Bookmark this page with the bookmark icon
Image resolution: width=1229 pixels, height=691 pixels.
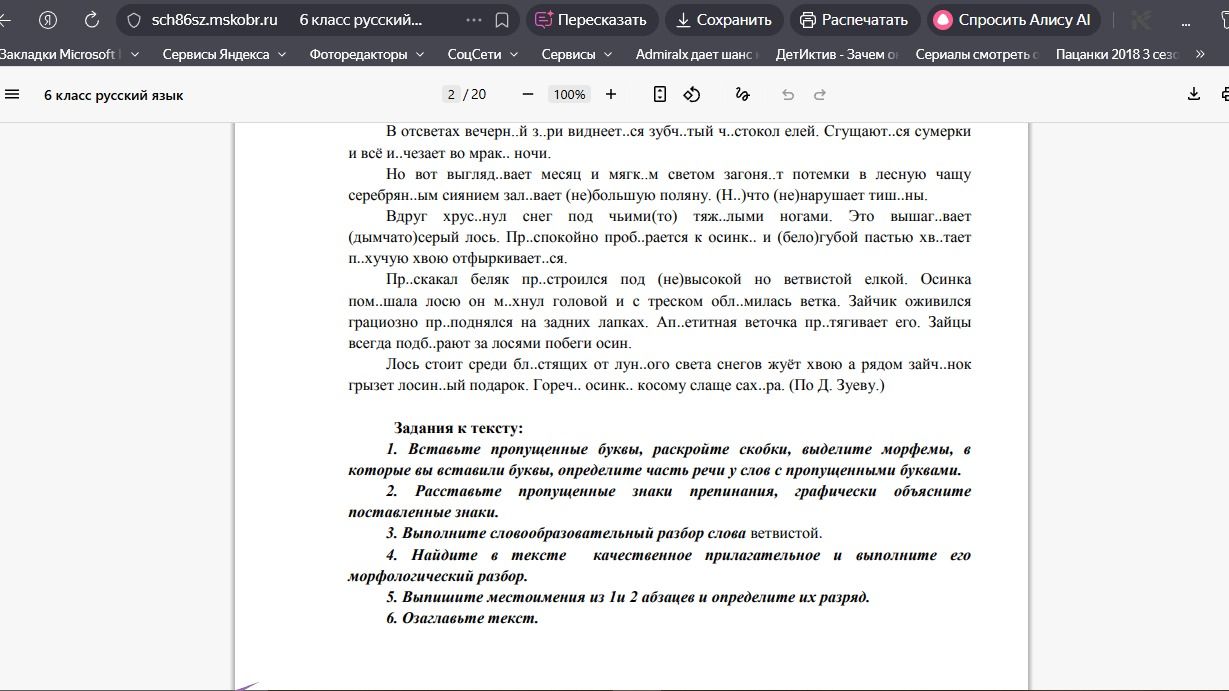pyautogui.click(x=502, y=20)
